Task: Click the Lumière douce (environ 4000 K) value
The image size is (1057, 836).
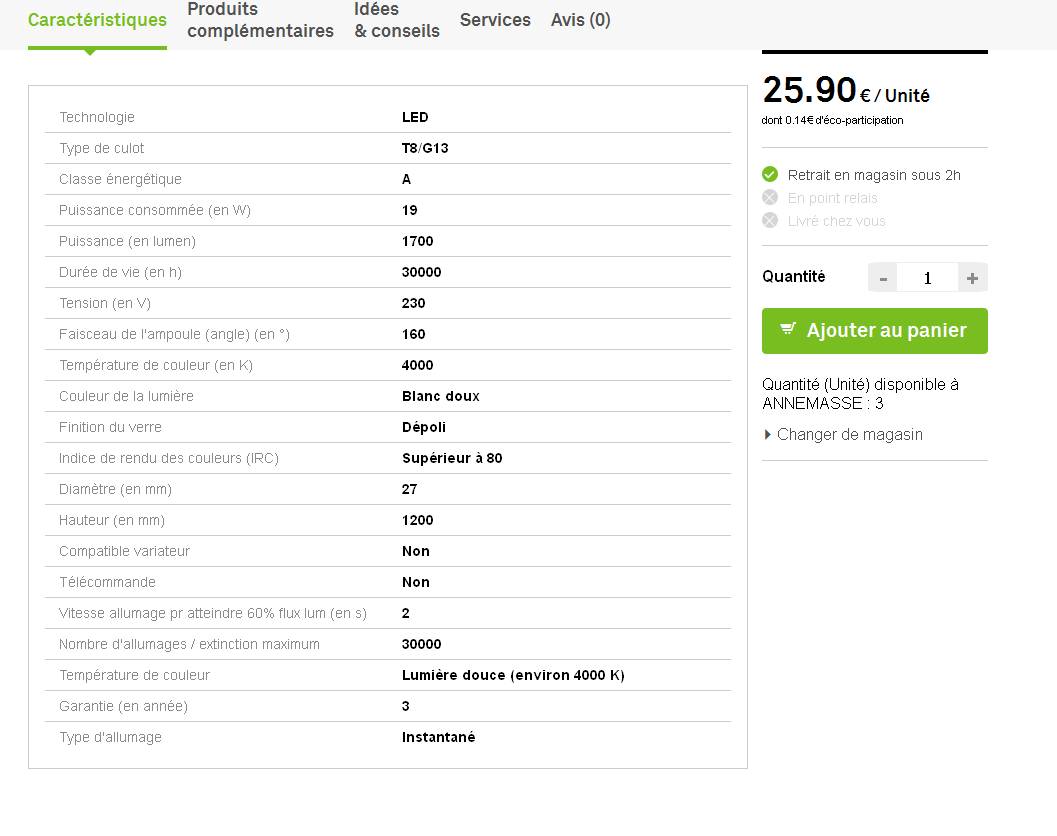Action: 513,675
